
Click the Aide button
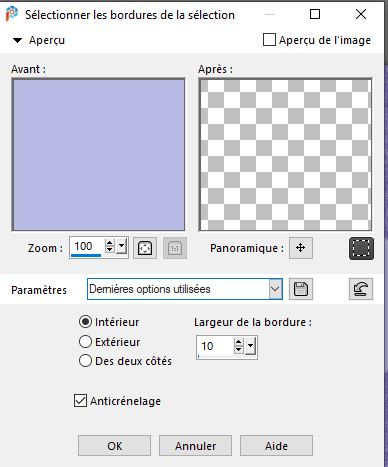(276, 446)
